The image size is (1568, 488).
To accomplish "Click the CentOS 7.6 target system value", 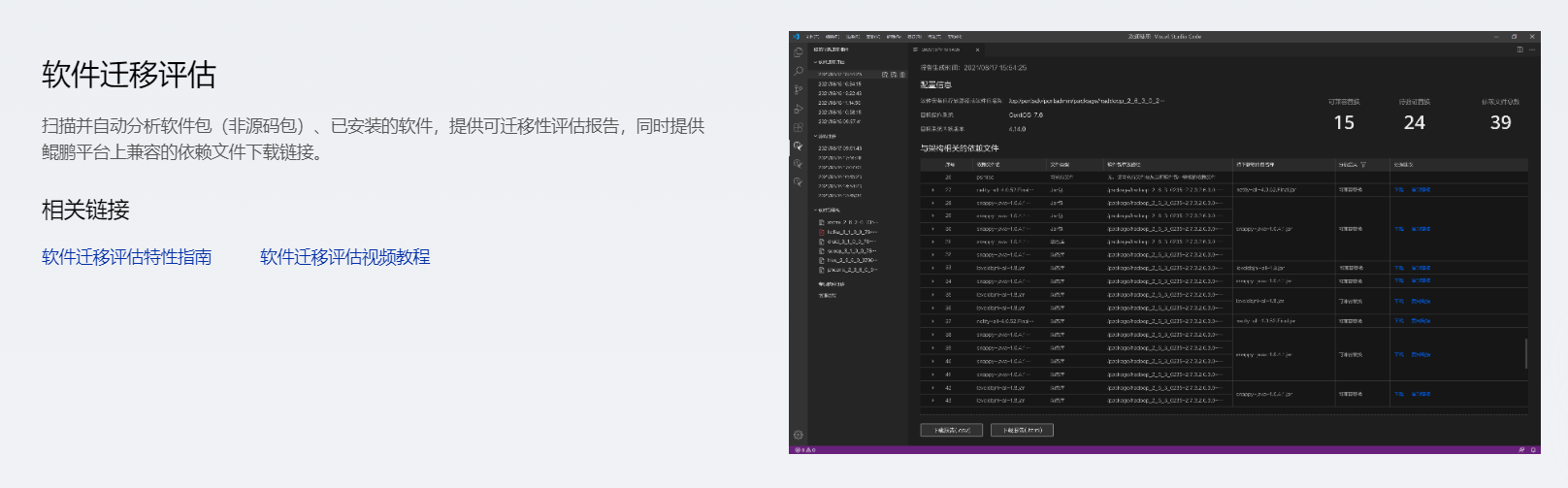I will click(x=1026, y=115).
